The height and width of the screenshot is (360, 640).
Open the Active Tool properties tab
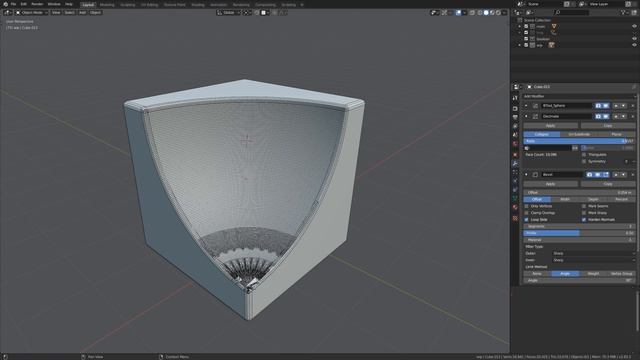tap(515, 98)
